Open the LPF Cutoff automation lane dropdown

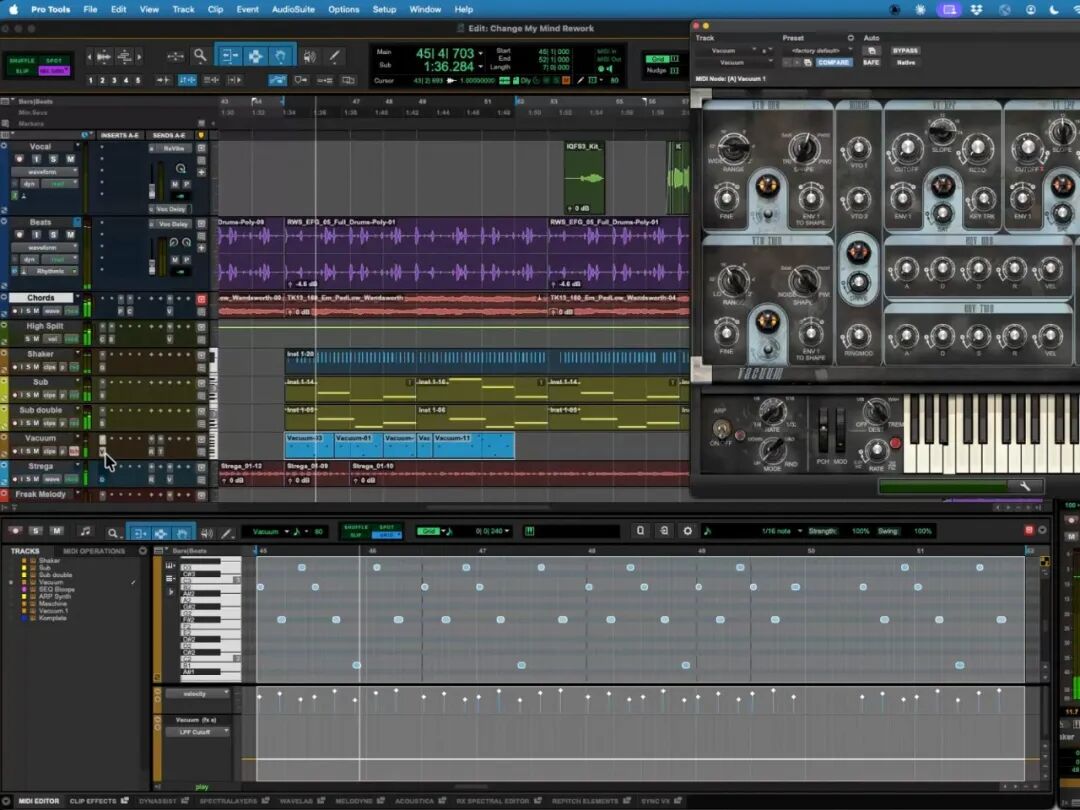[197, 732]
